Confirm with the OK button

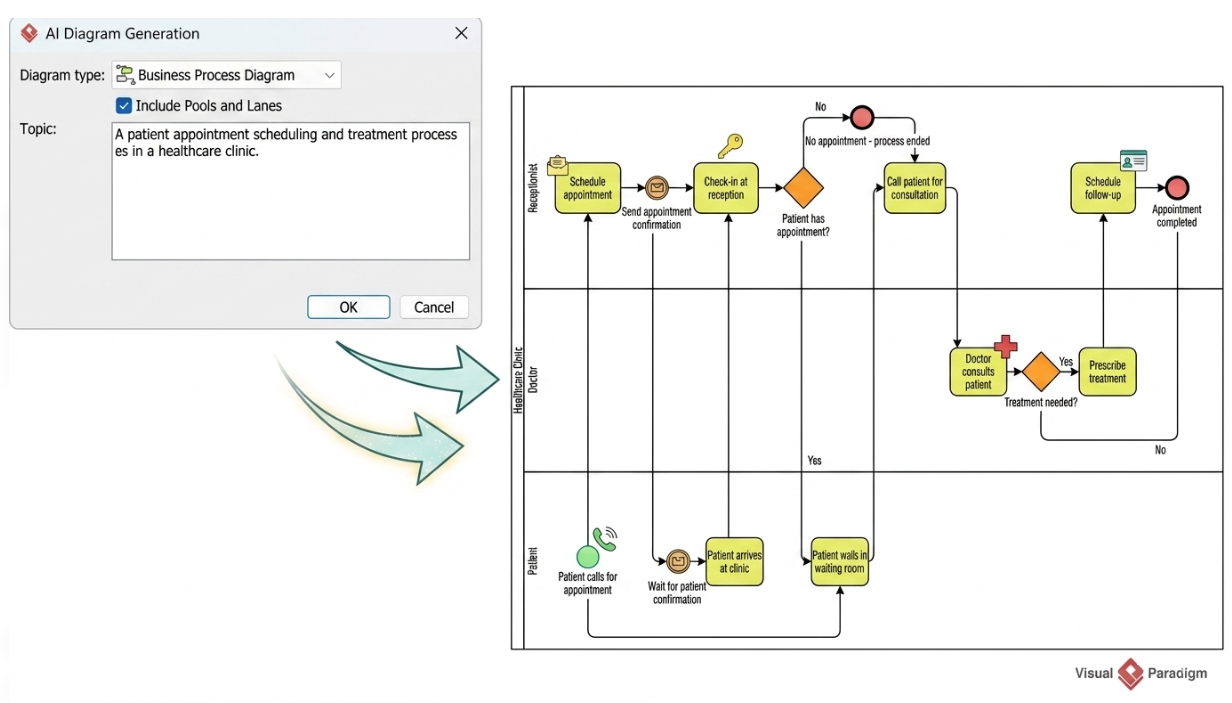click(348, 307)
